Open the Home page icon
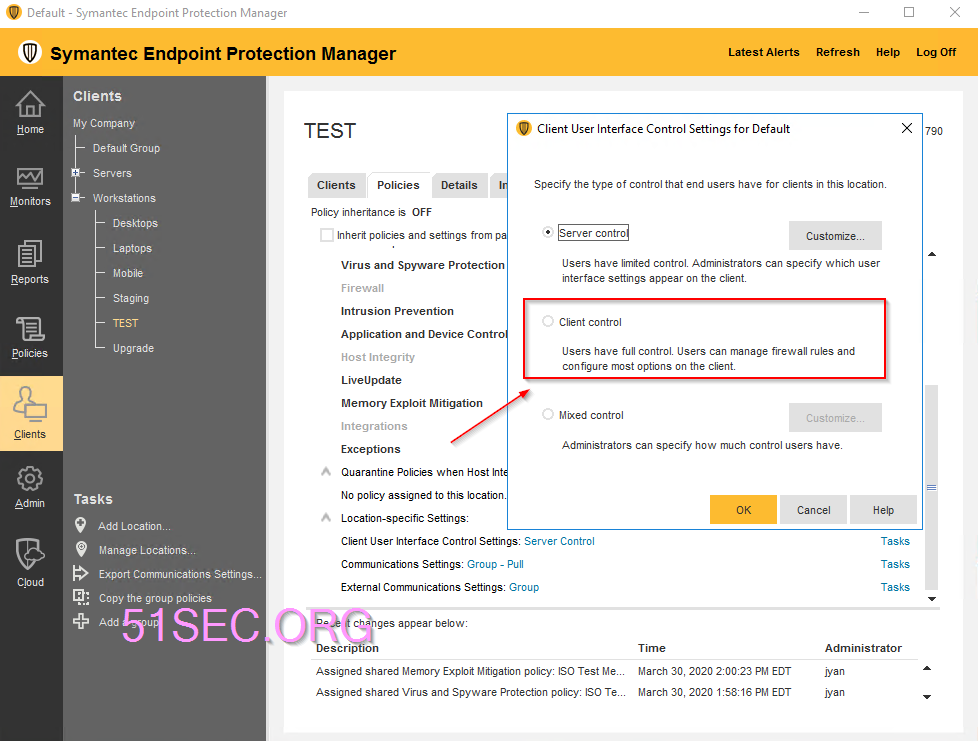Screen dimensions: 978x741 30,104
